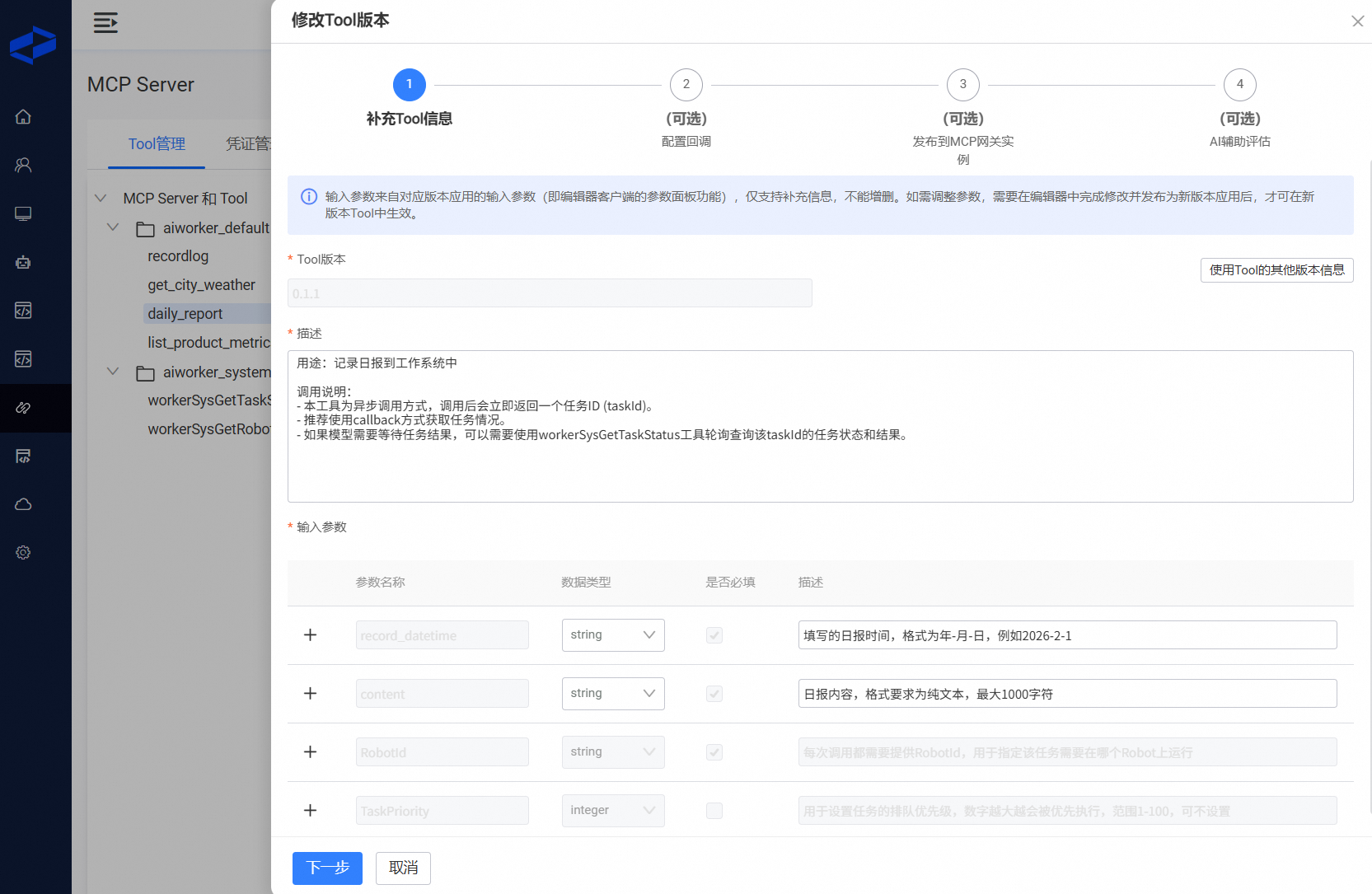This screenshot has height=894, width=1372.
Task: Open the monitor icon in sidebar
Action: pyautogui.click(x=23, y=213)
